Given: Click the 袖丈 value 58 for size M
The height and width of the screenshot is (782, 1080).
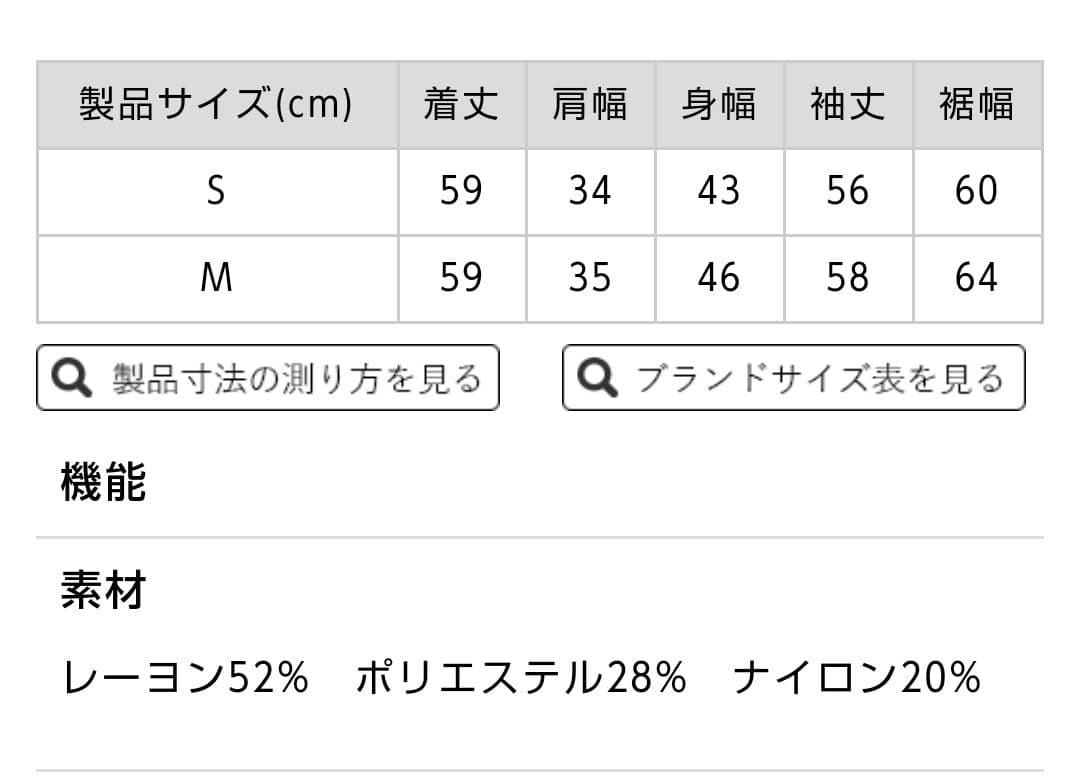Looking at the screenshot, I should (x=849, y=278).
